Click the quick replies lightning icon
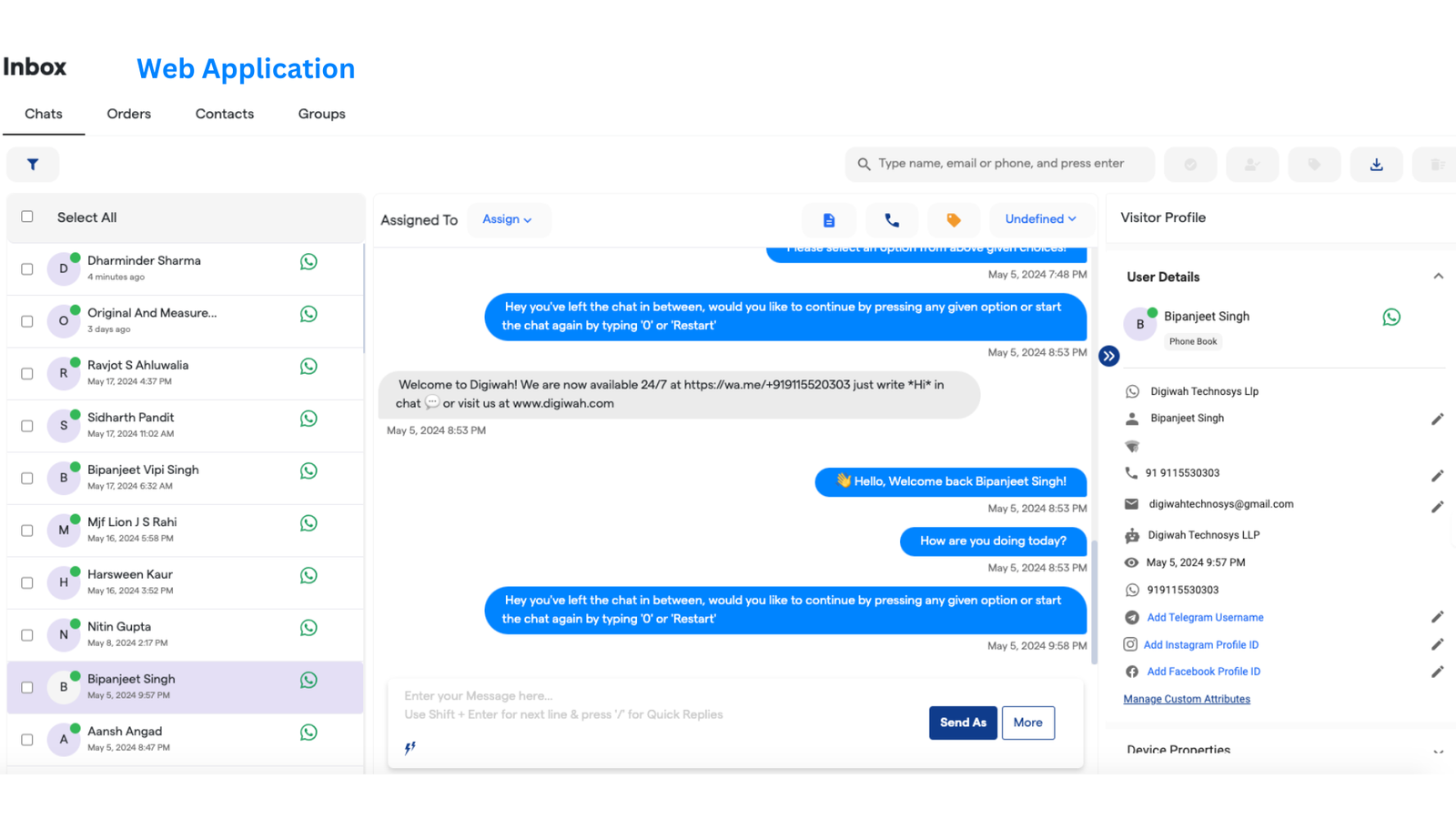Image resolution: width=1456 pixels, height=819 pixels. pos(410,747)
